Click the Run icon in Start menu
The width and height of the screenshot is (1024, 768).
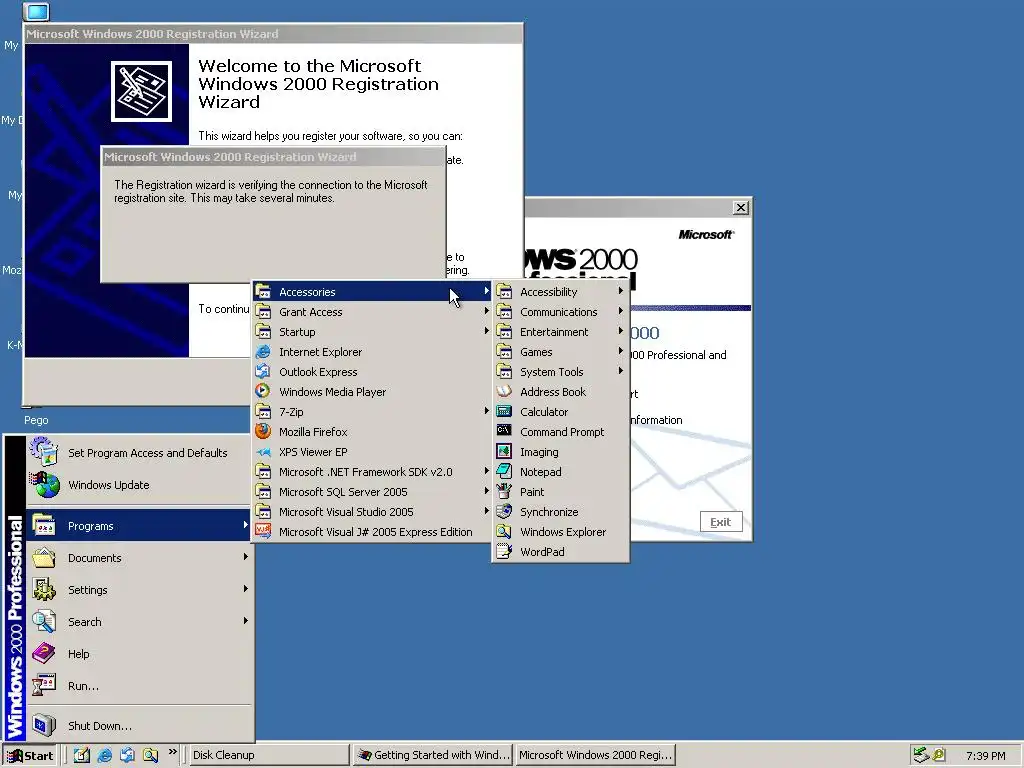click(x=44, y=686)
